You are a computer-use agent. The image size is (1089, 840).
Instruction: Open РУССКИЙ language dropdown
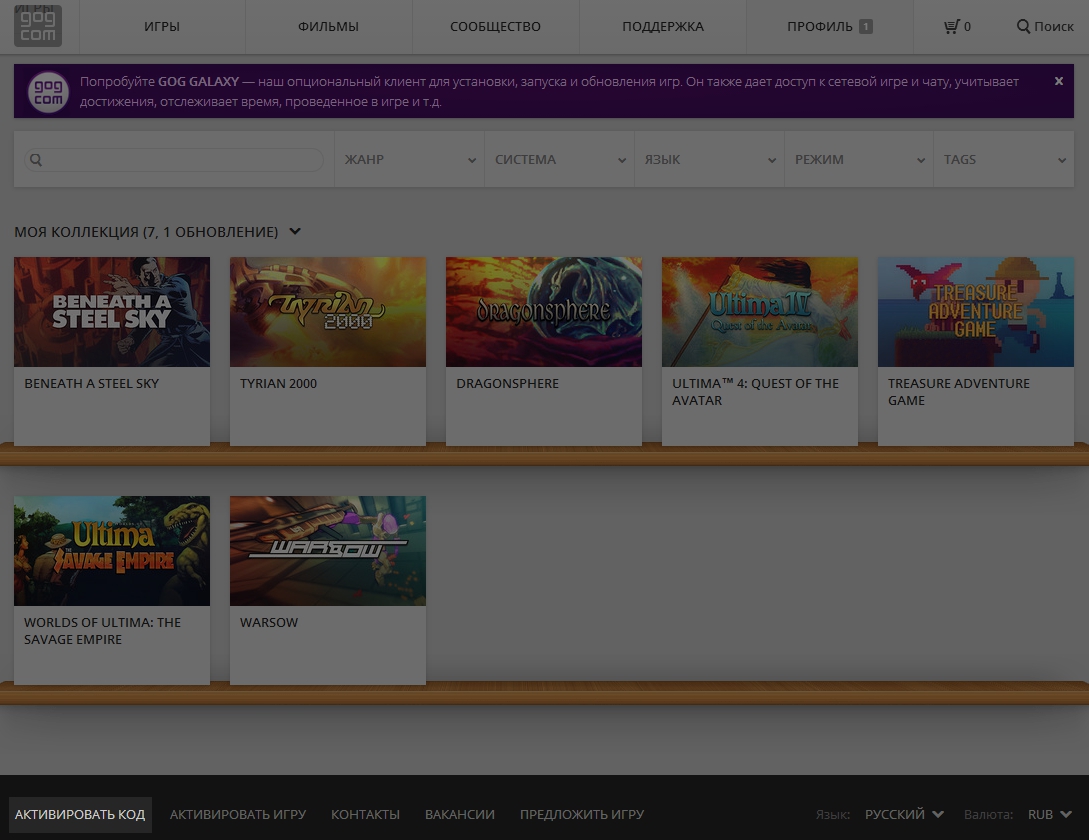(904, 814)
